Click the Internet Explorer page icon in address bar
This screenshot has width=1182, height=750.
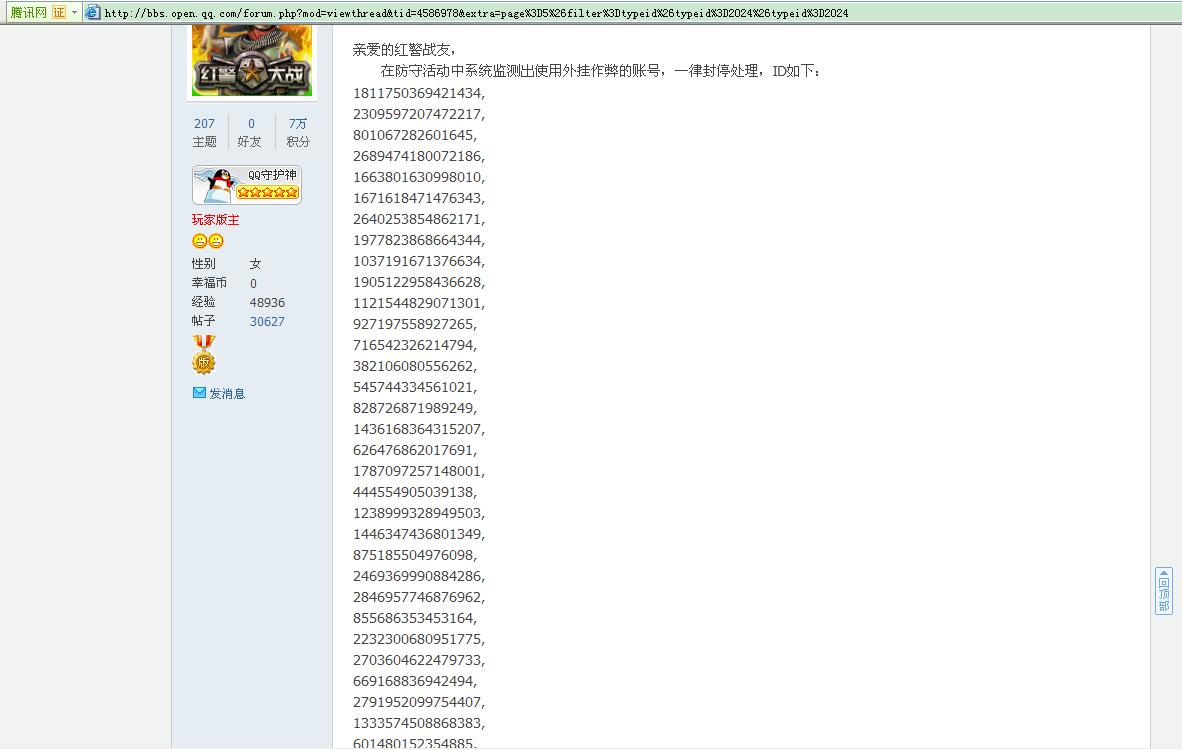tap(93, 12)
